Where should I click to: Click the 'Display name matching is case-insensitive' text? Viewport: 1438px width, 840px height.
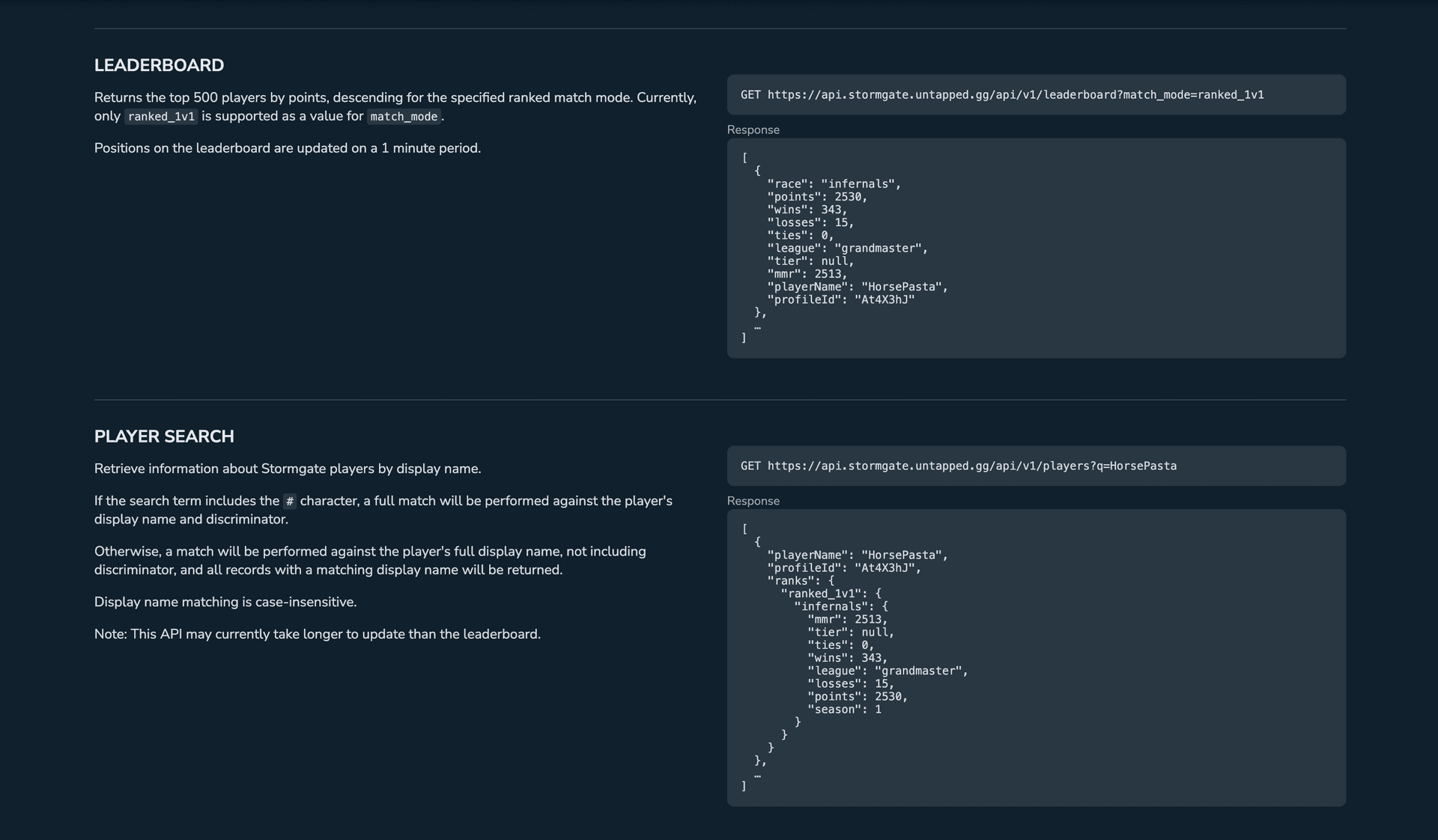pos(225,602)
